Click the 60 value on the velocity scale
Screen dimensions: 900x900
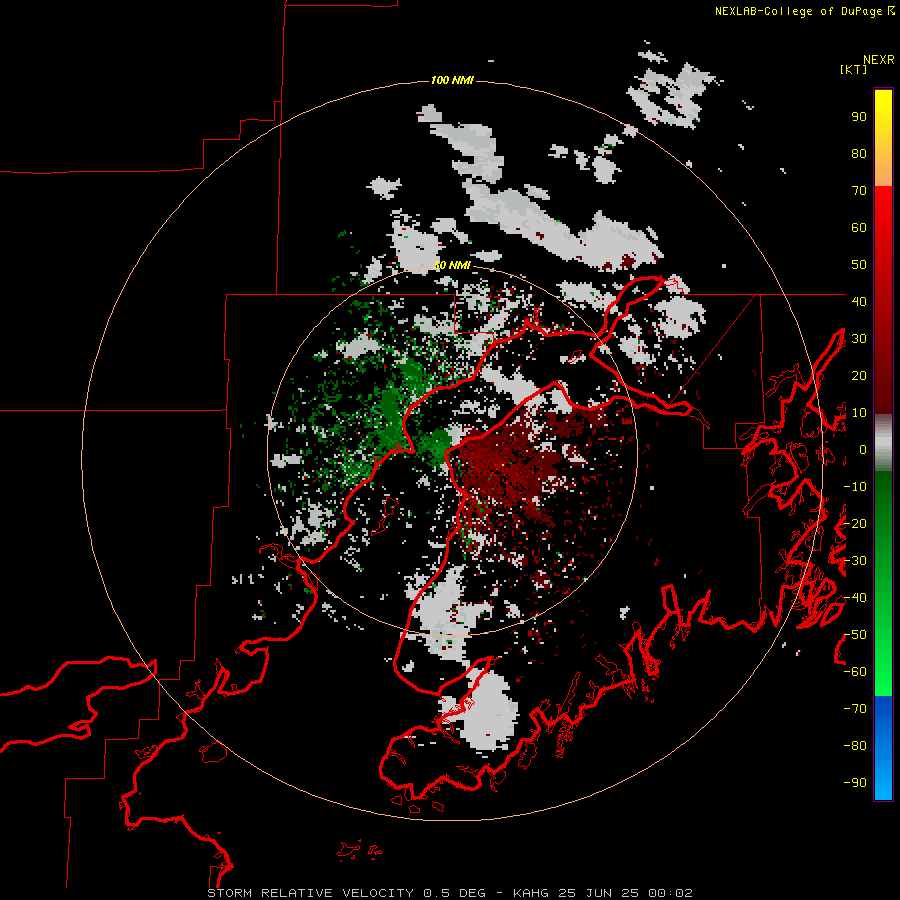coord(859,228)
